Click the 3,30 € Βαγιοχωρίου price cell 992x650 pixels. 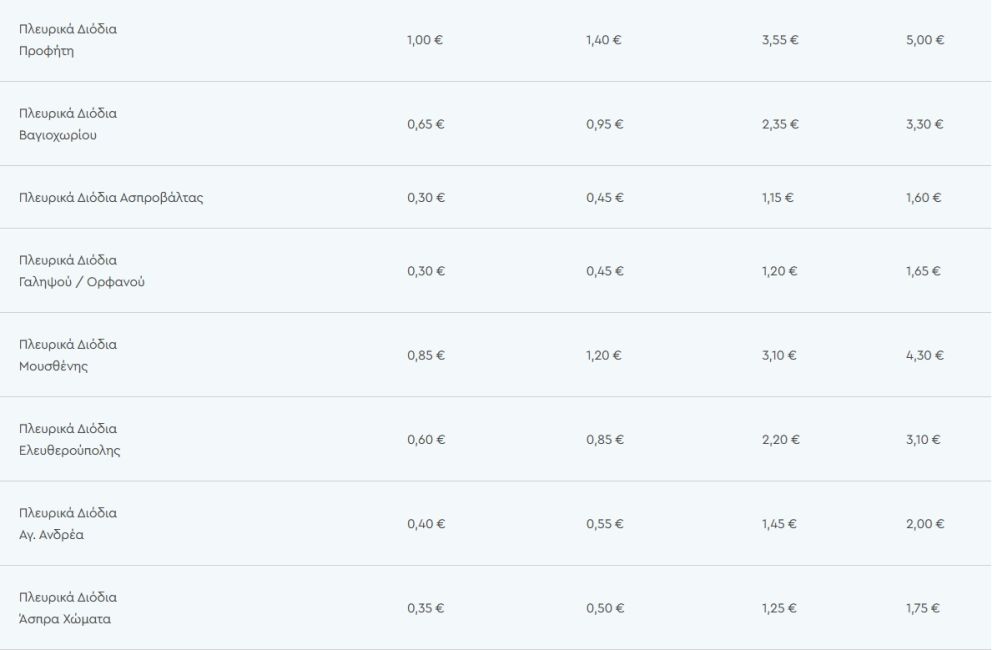pos(925,124)
